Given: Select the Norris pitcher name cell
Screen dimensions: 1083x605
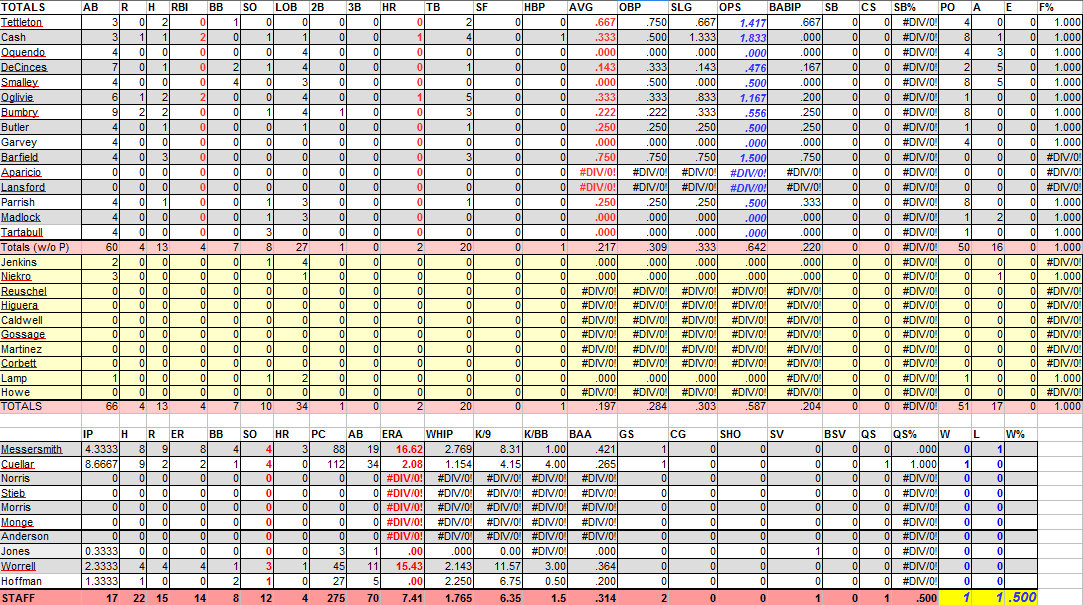Looking at the screenshot, I should point(41,479).
